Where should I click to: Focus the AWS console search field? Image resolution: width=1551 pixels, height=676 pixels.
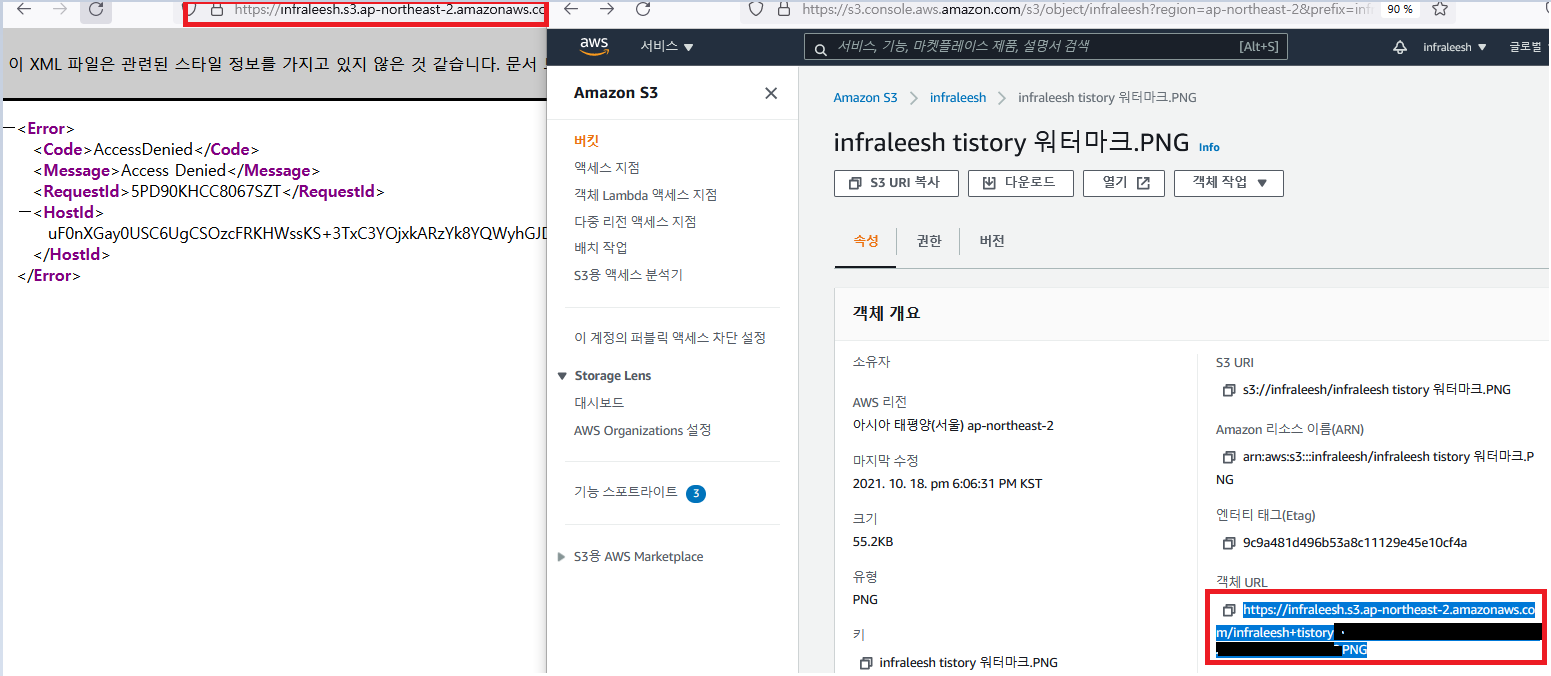tap(1046, 47)
